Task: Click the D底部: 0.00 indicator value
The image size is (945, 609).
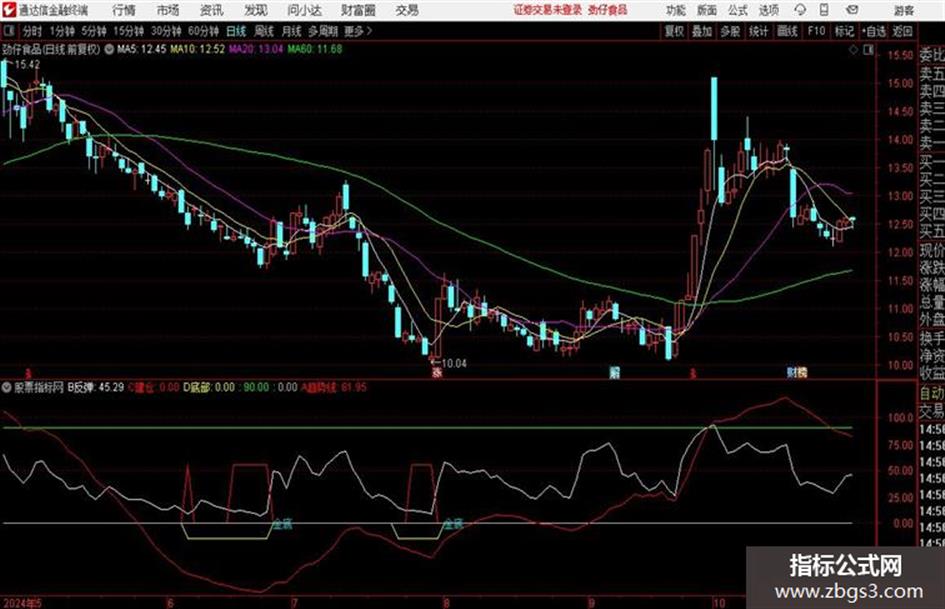Action: 209,387
